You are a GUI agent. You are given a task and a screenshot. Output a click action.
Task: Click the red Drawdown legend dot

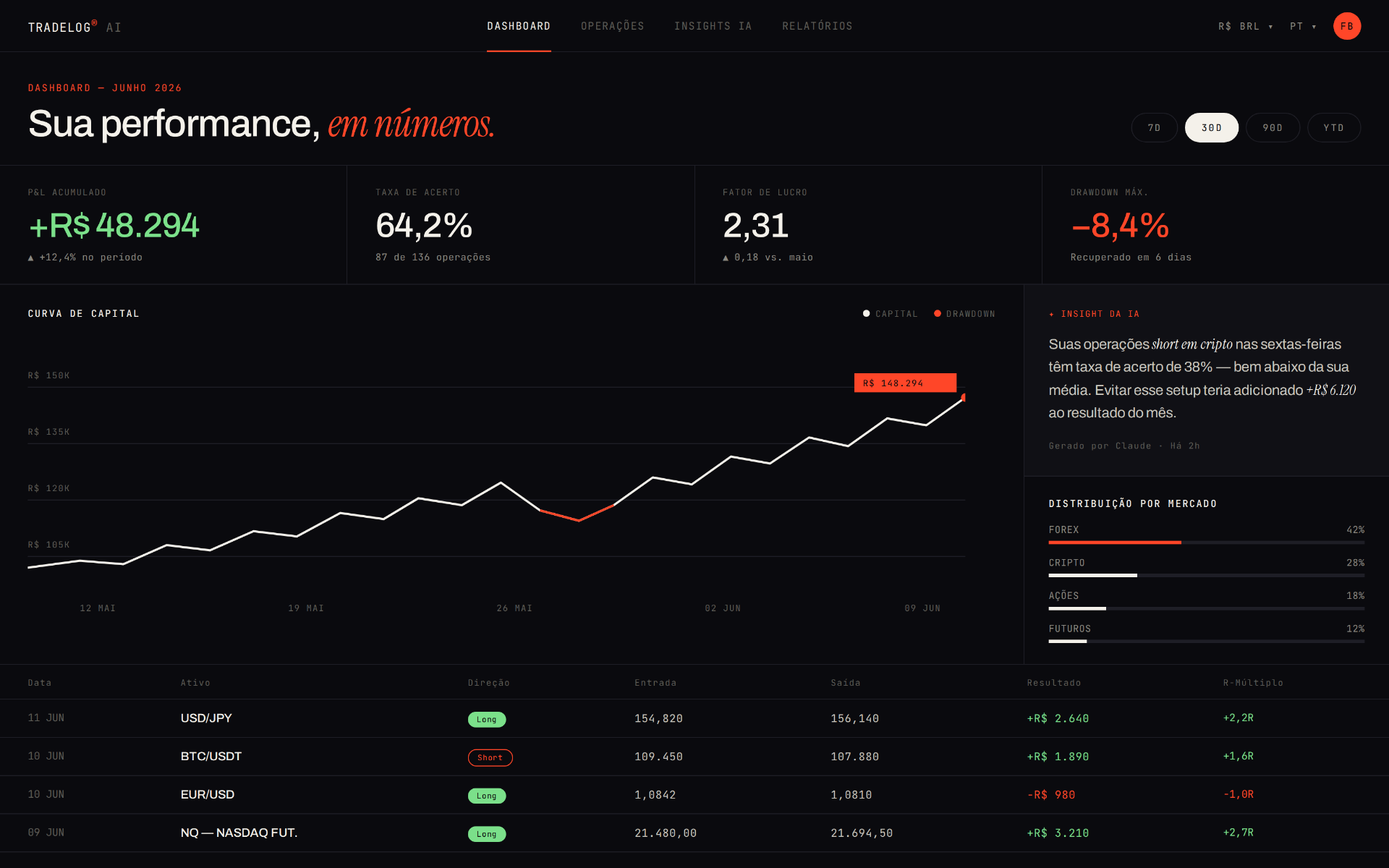[938, 314]
